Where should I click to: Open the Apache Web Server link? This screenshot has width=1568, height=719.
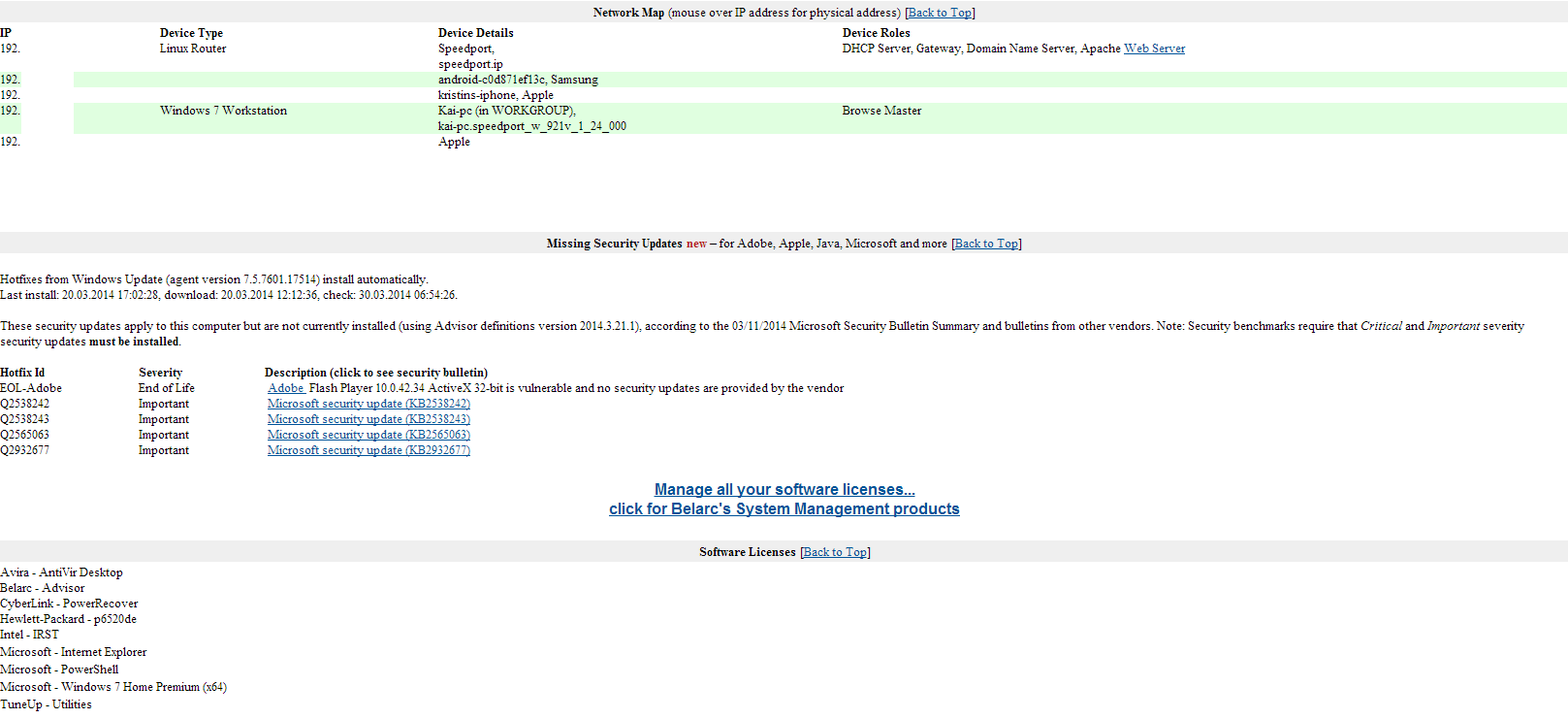(1154, 49)
